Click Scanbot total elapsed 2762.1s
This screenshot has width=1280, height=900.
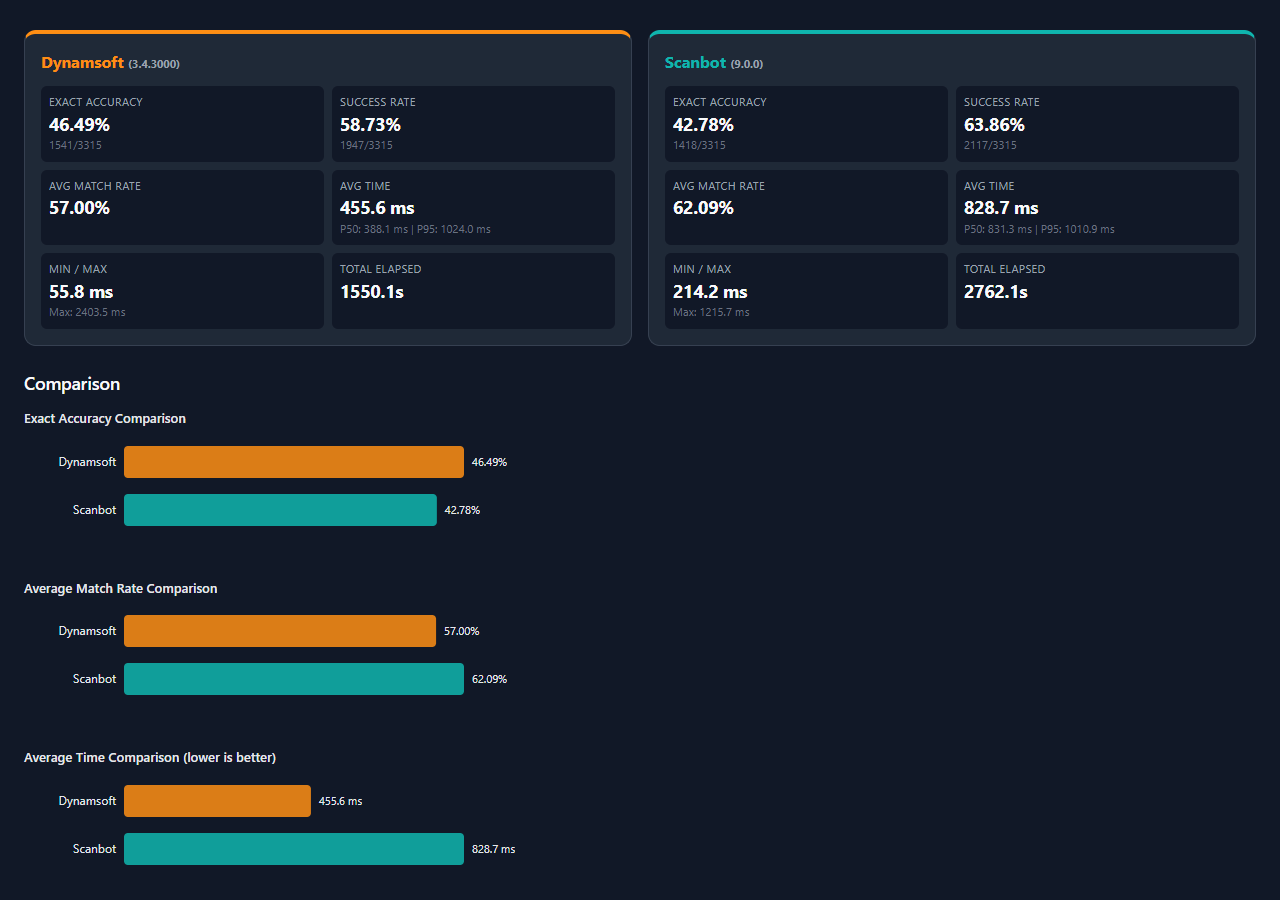996,292
